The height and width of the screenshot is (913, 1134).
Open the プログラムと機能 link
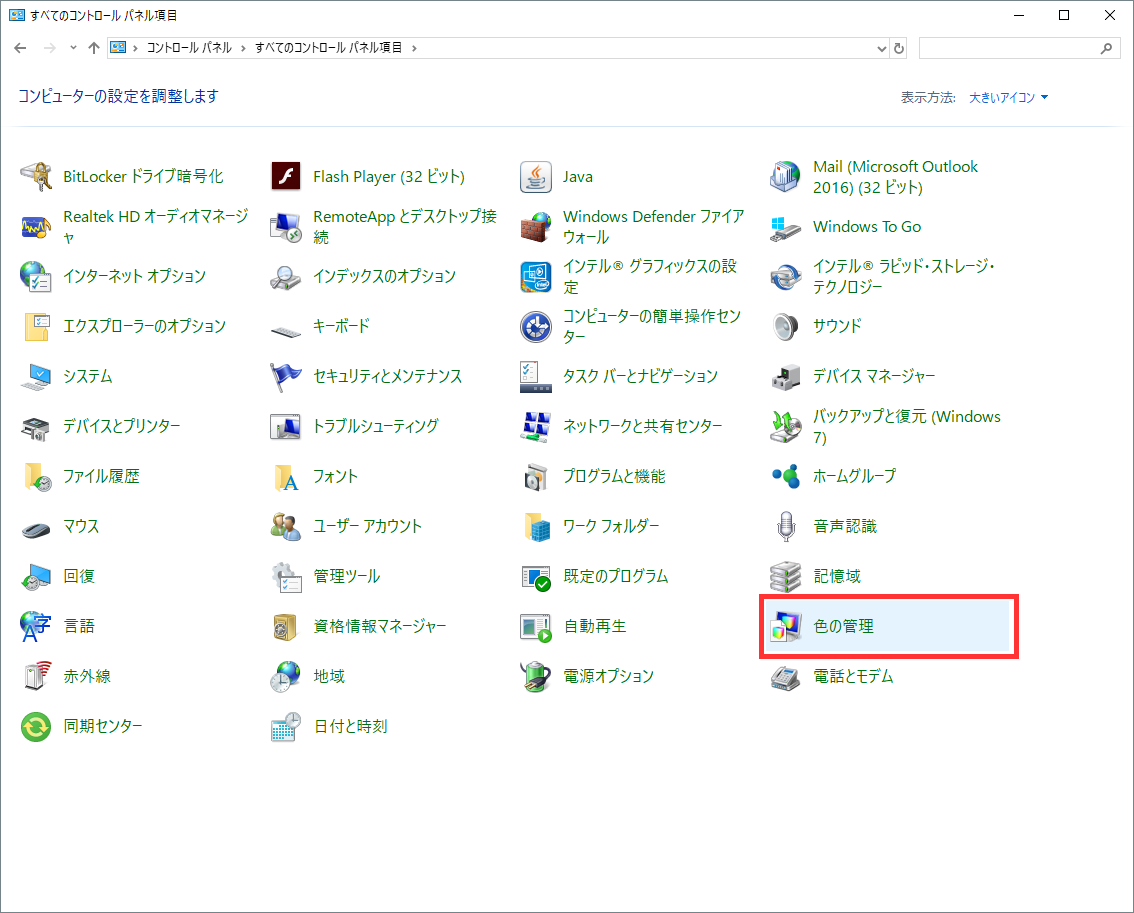(613, 477)
